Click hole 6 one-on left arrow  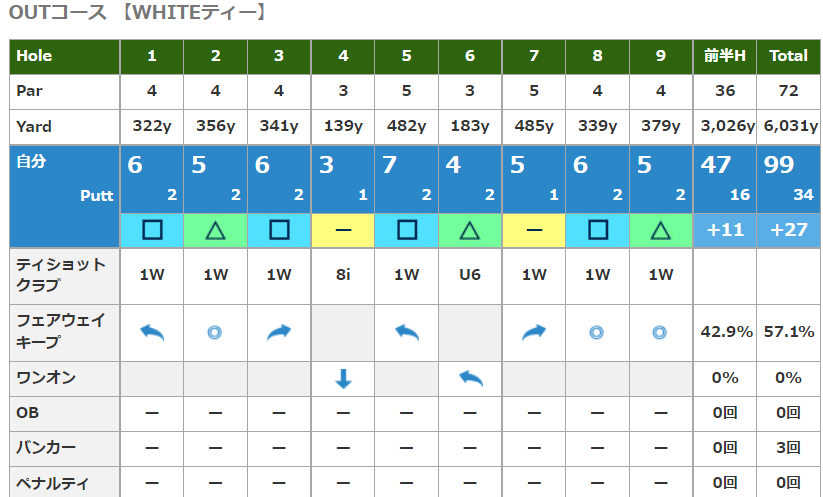coord(470,379)
